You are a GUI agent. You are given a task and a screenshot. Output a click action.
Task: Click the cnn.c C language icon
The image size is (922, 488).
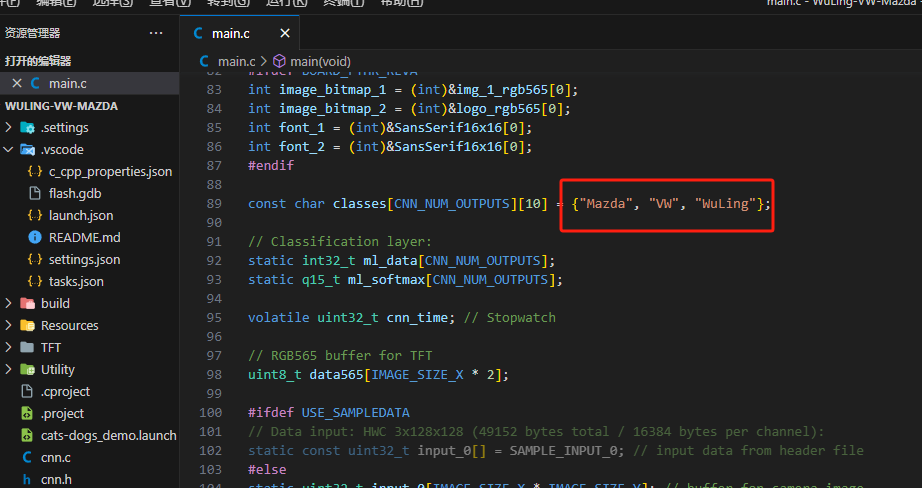pyautogui.click(x=27, y=457)
